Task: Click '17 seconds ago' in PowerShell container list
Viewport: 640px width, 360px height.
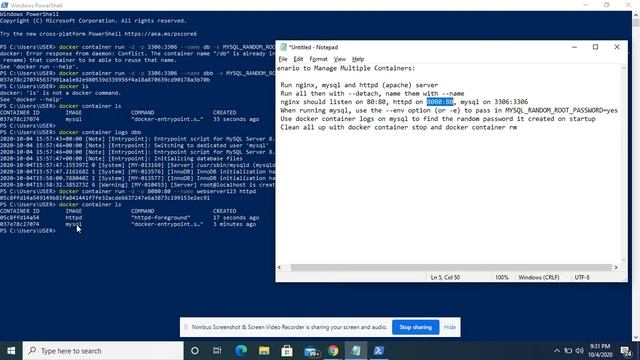Action: pyautogui.click(x=236, y=218)
